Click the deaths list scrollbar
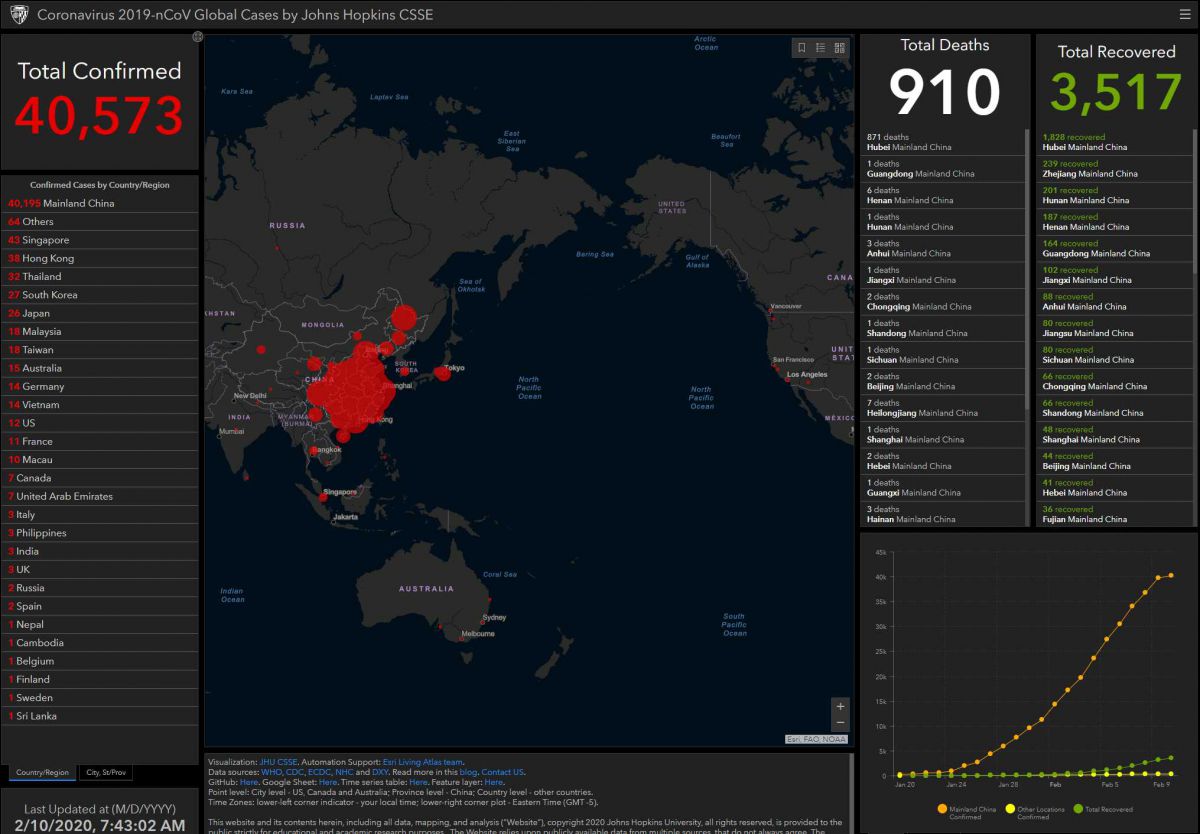 click(1027, 270)
